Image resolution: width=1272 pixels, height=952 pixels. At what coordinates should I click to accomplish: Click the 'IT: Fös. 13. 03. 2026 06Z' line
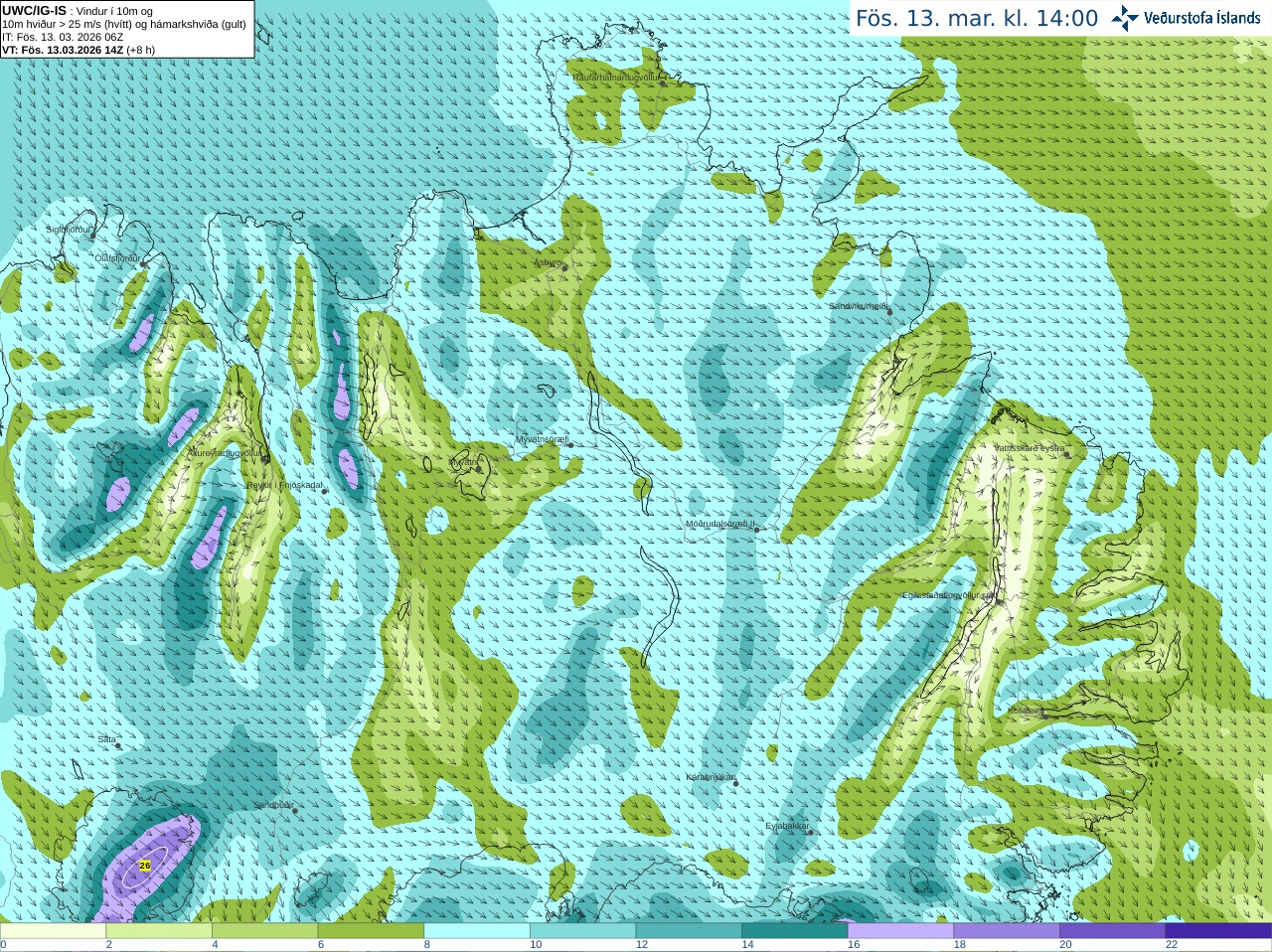tap(63, 37)
